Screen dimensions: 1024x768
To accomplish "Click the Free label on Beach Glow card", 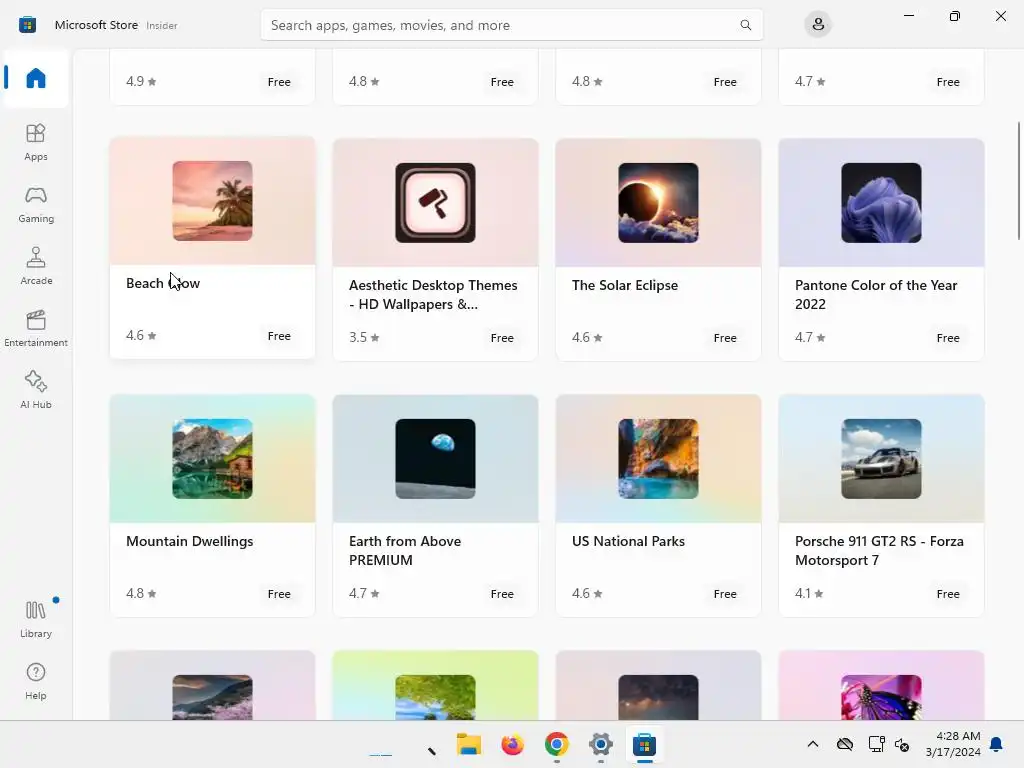I will click(x=279, y=336).
